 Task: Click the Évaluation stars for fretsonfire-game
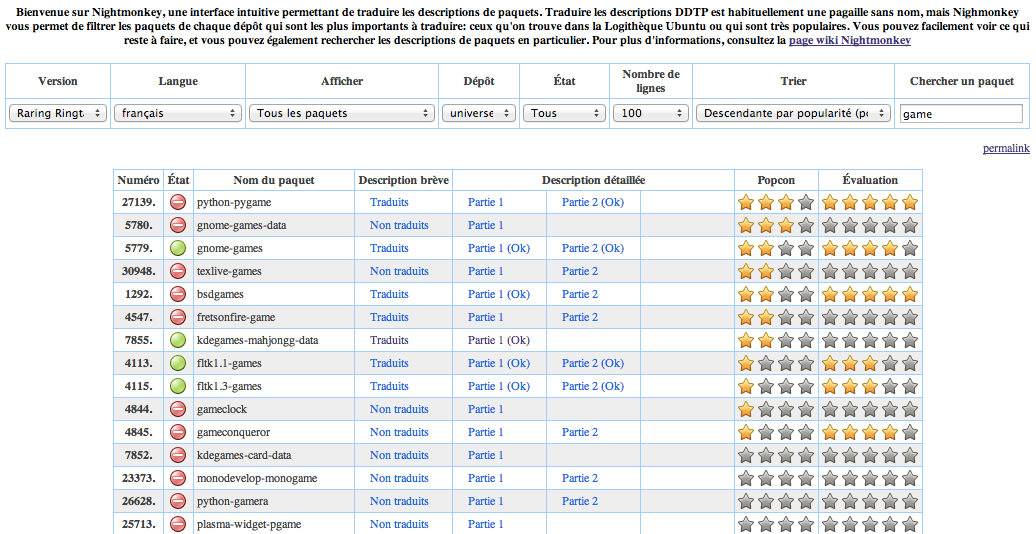pyautogui.click(x=870, y=317)
